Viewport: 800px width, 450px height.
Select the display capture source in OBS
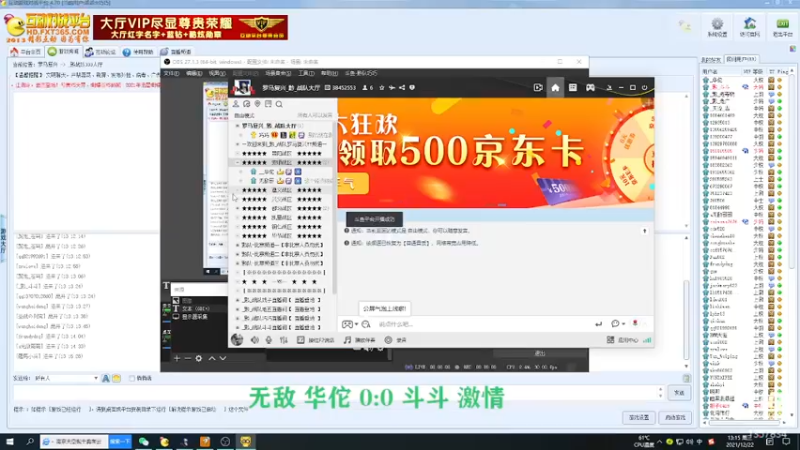click(x=195, y=317)
